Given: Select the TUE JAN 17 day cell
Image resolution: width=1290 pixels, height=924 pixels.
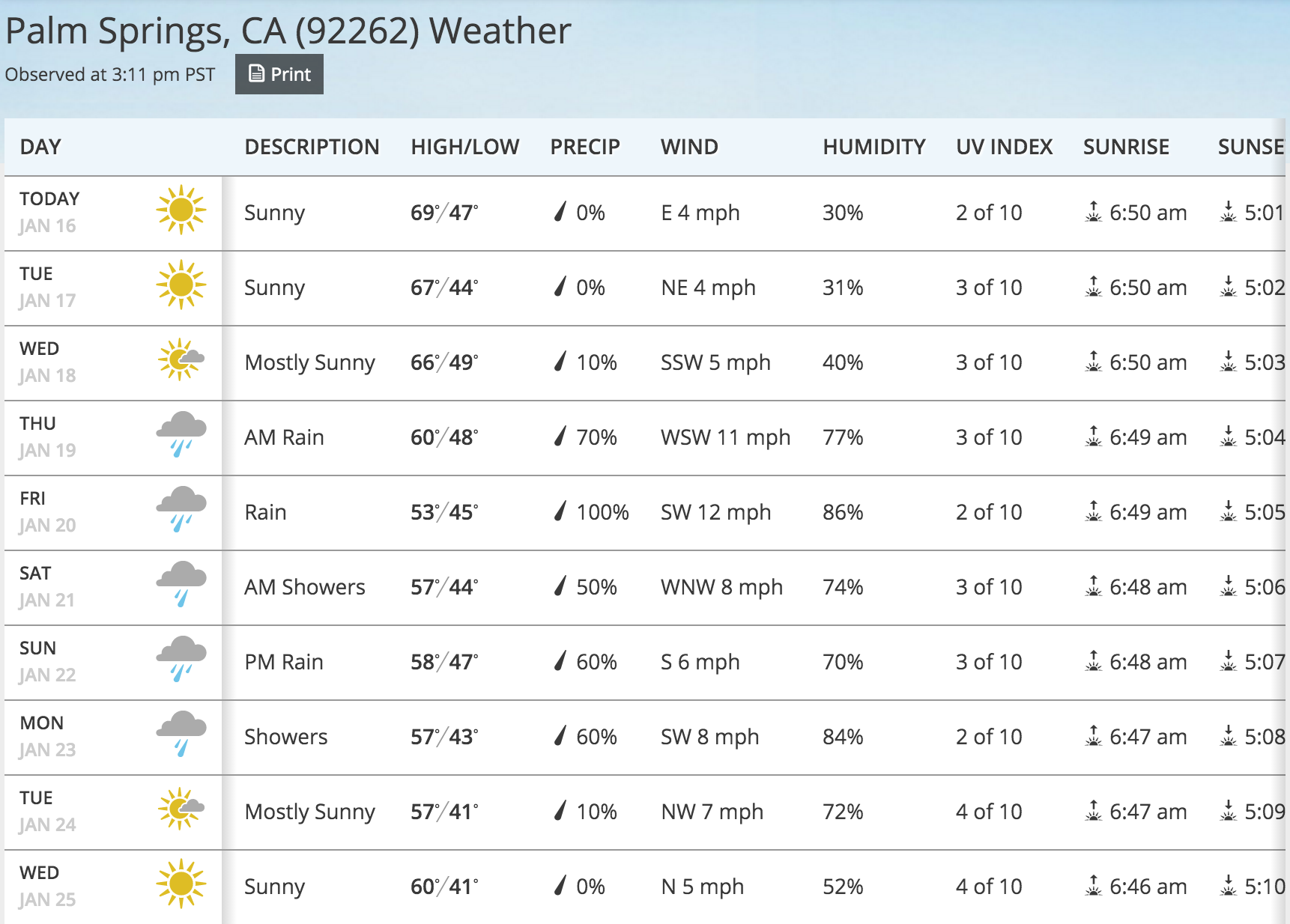Looking at the screenshot, I should coord(48,288).
